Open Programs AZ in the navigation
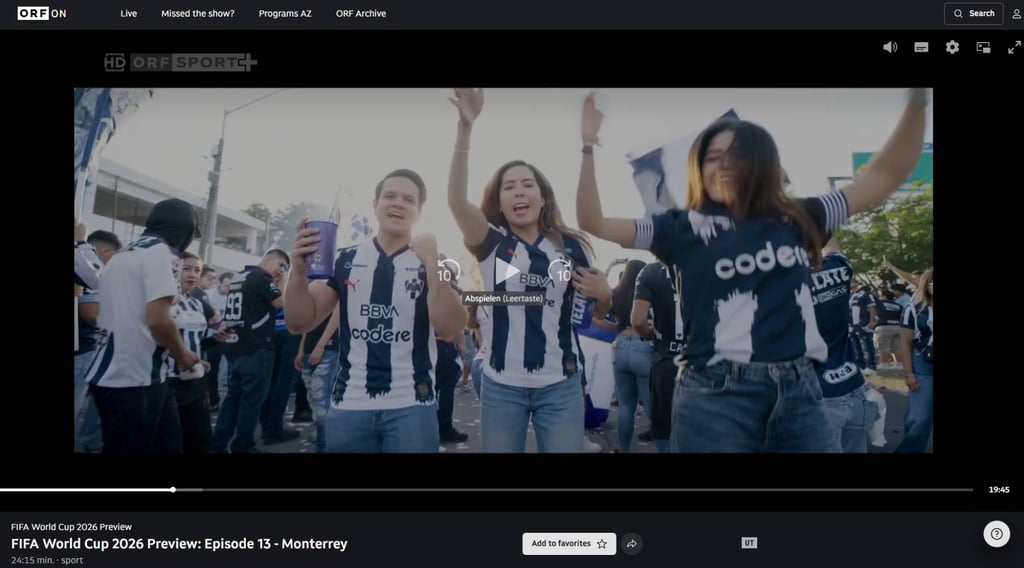 (285, 13)
